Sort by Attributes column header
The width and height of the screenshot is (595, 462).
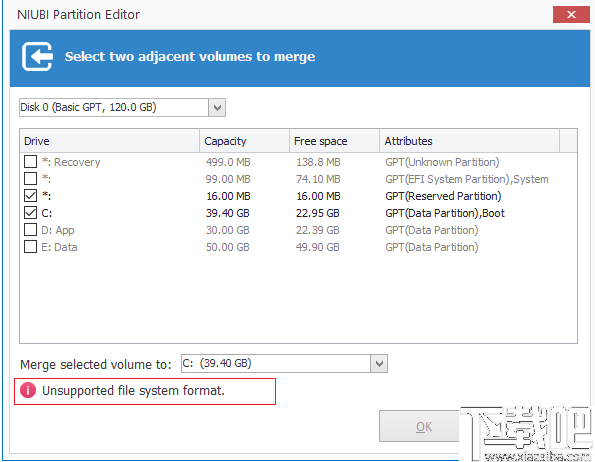coord(469,141)
